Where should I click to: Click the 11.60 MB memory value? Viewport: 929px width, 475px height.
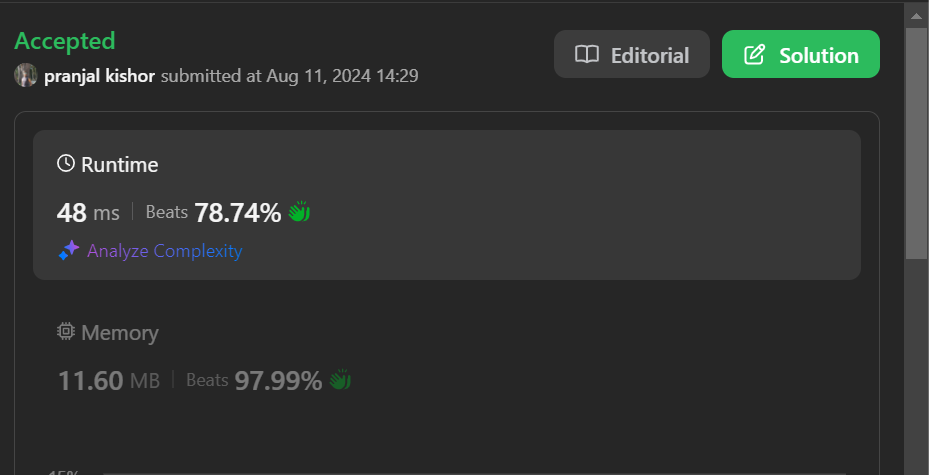(108, 381)
